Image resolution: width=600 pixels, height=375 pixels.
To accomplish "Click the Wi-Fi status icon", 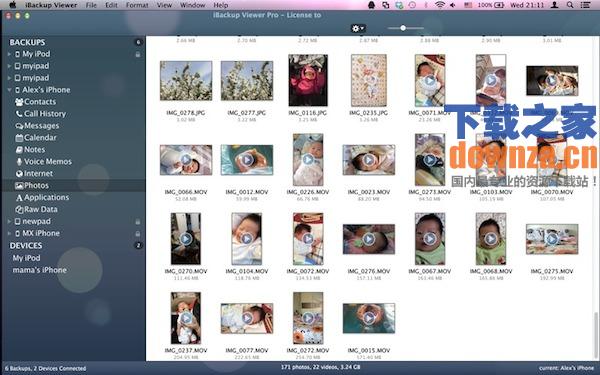I will [x=440, y=5].
